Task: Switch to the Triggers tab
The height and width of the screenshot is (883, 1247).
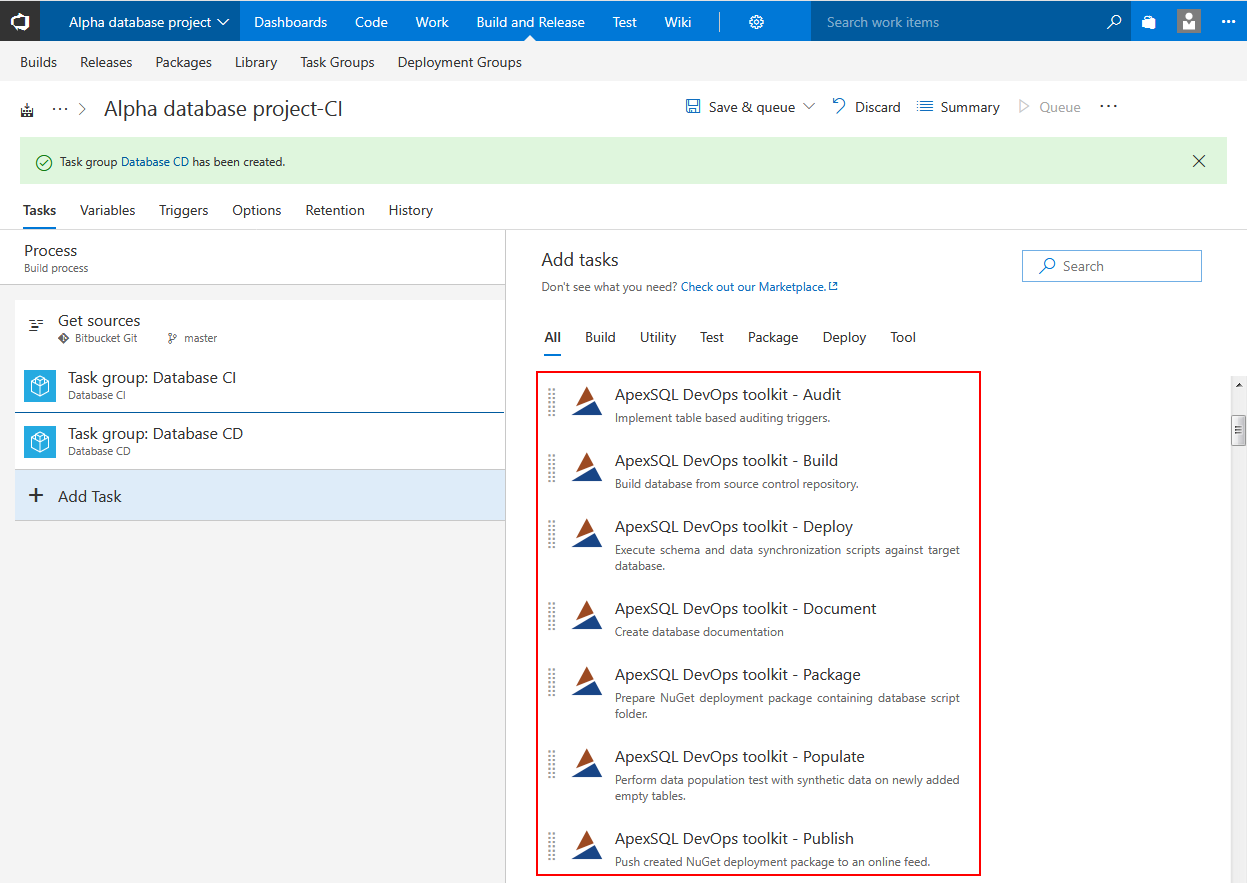Action: [x=184, y=210]
